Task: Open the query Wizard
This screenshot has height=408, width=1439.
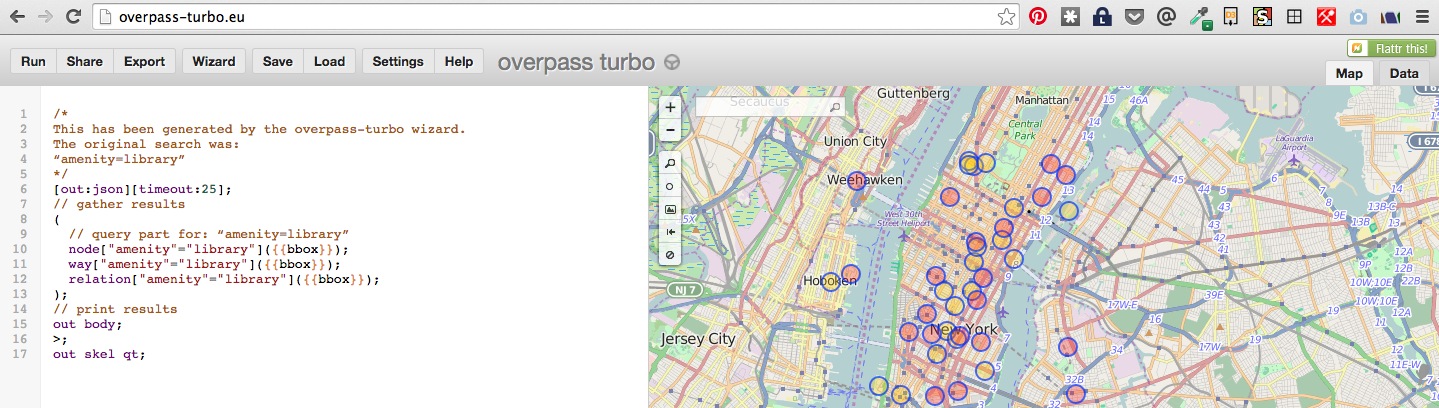Action: coord(213,61)
